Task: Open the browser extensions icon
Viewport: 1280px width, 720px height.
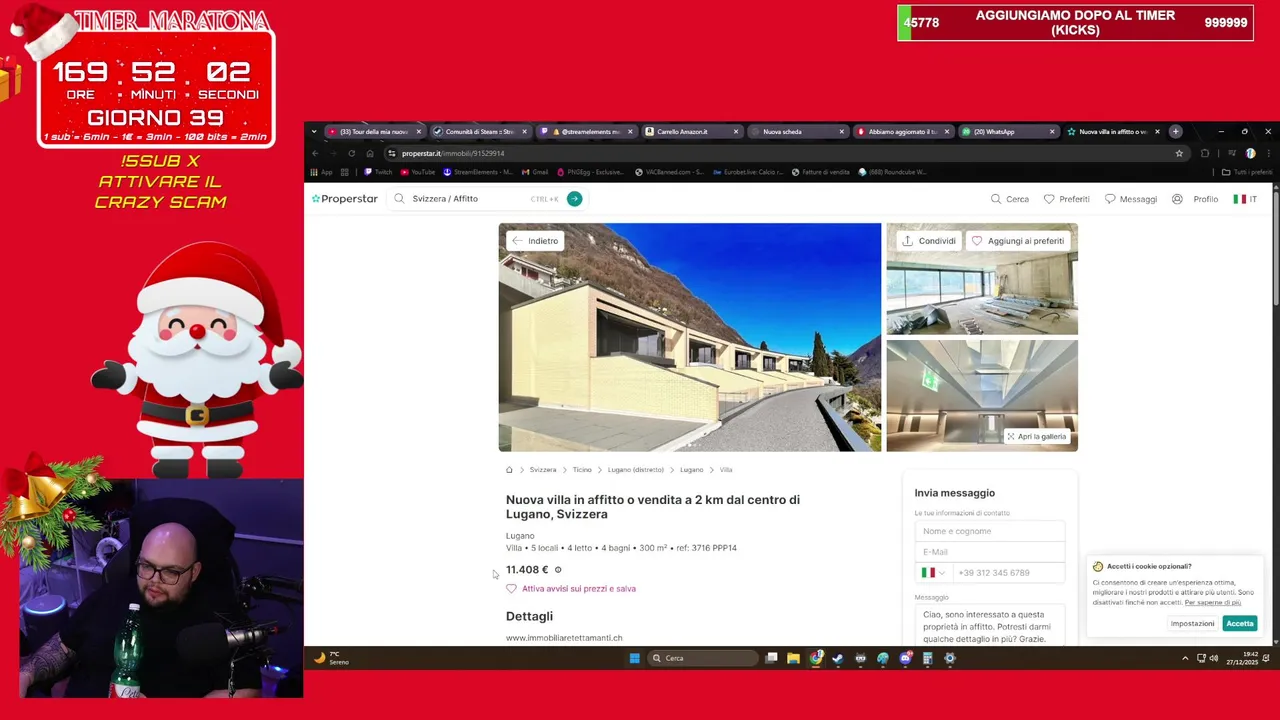Action: click(1205, 153)
